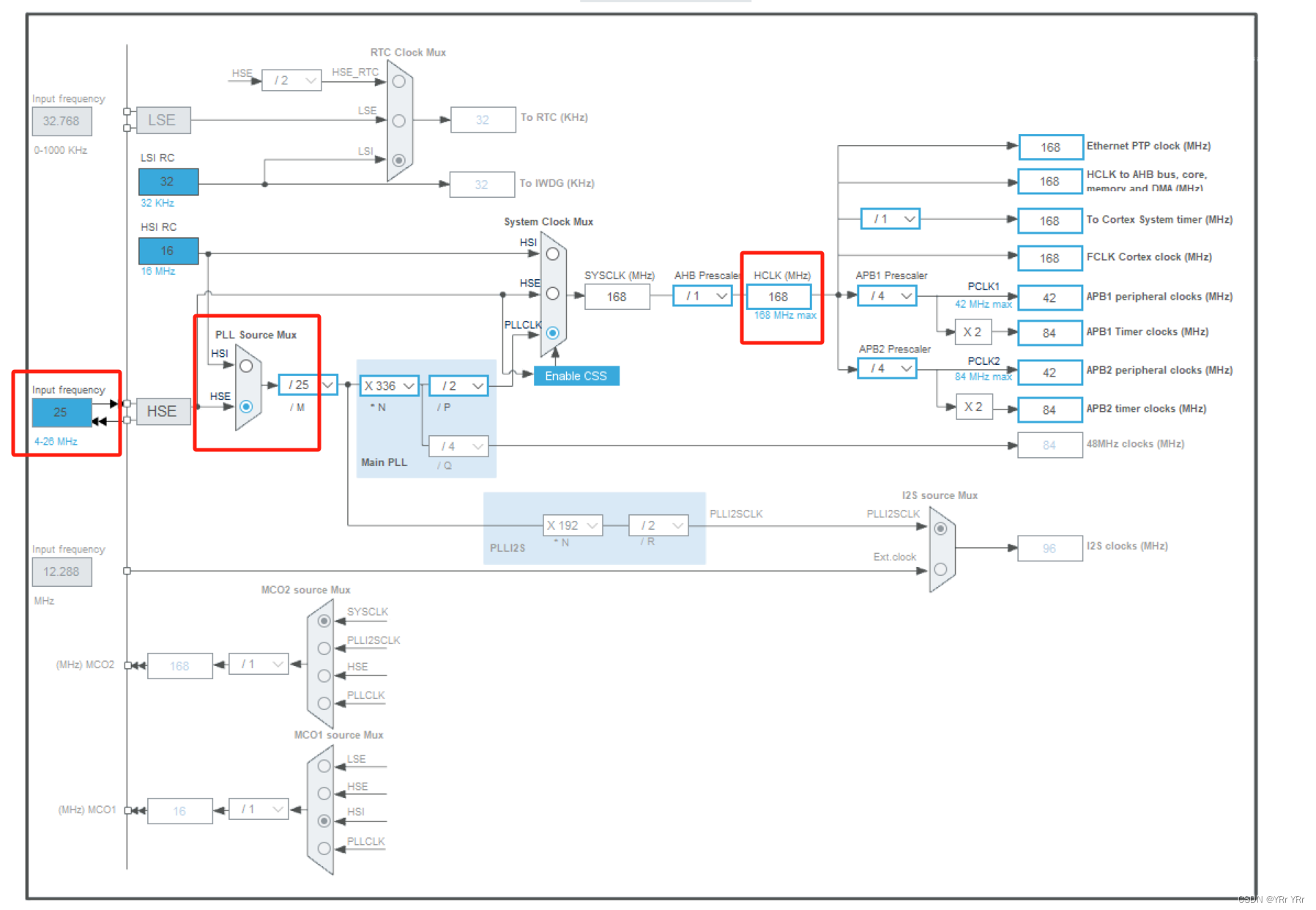Open the PLL /M divider dropdown
Viewport: 1316px width, 910px height.
click(x=308, y=385)
